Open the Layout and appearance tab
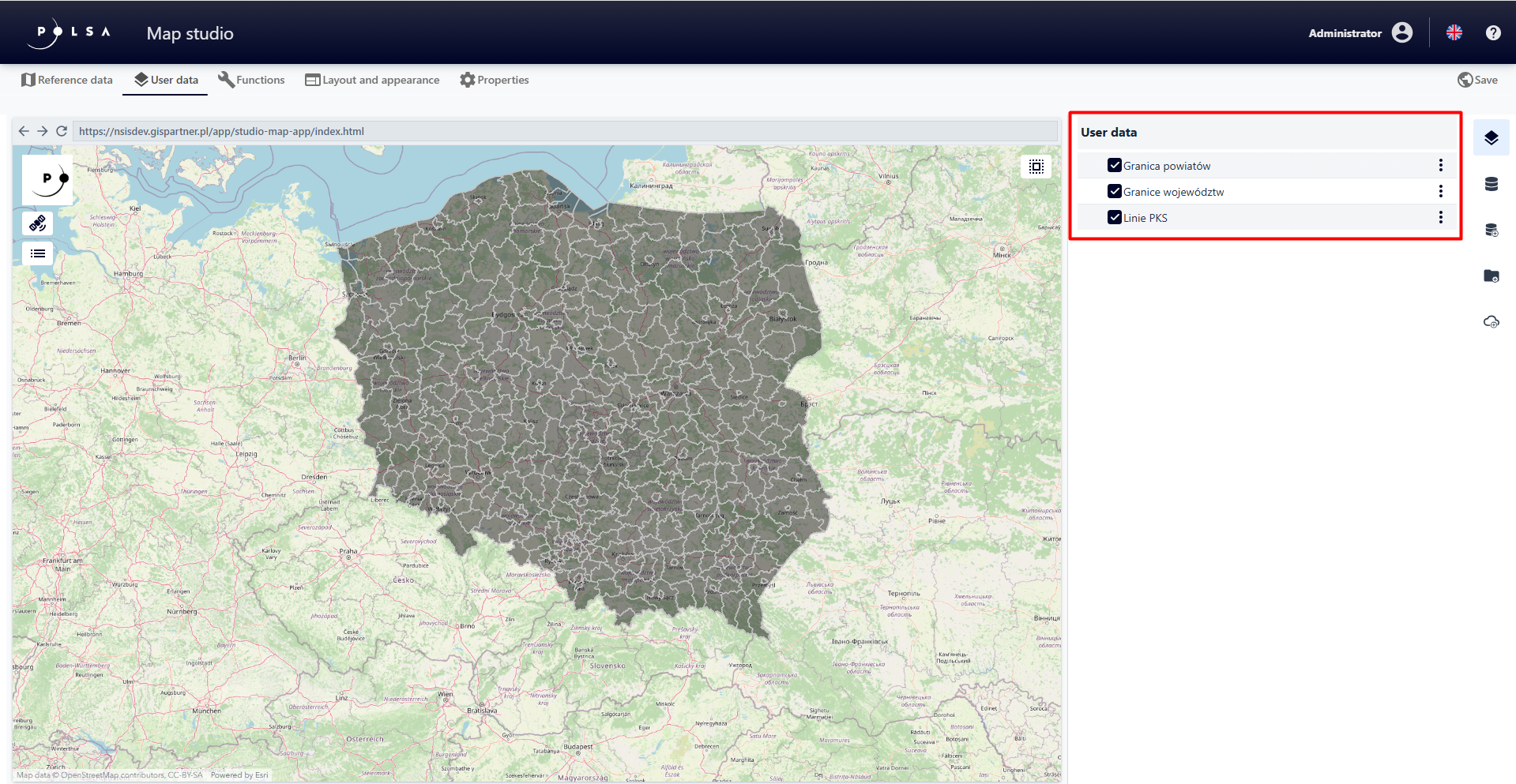 [x=372, y=80]
